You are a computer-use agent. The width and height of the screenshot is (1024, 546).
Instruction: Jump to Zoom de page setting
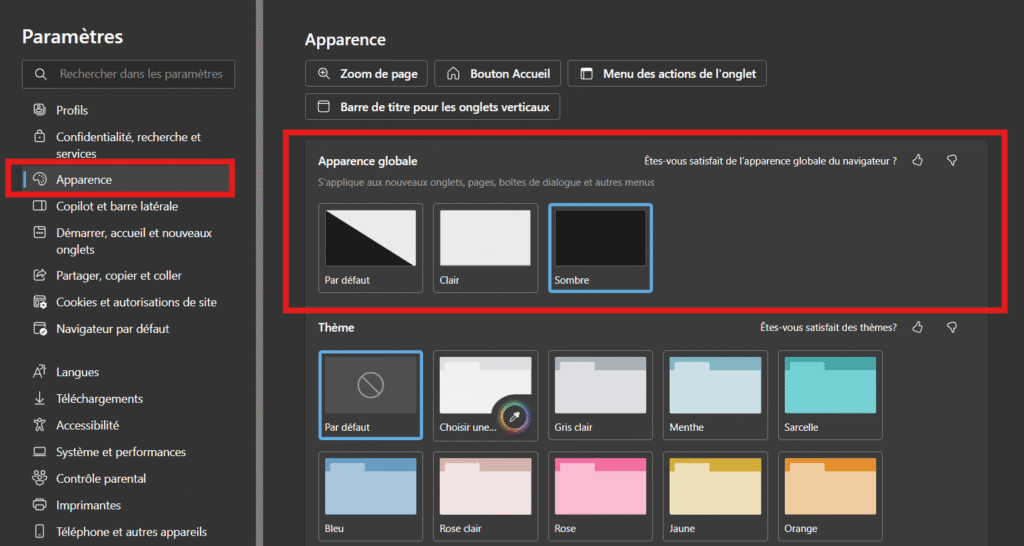[x=366, y=74]
